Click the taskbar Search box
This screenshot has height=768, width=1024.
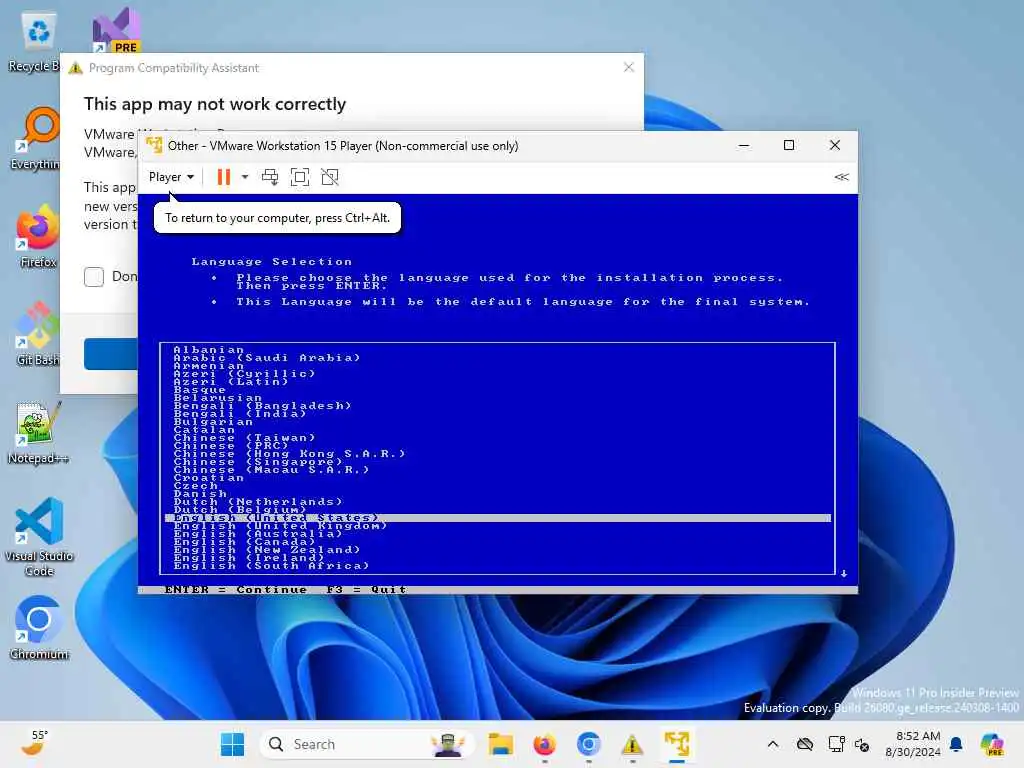[x=366, y=744]
